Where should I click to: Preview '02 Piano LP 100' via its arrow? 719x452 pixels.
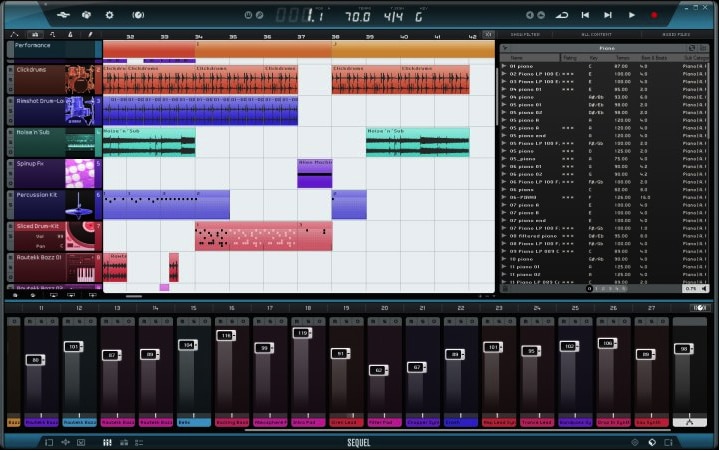(x=504, y=74)
